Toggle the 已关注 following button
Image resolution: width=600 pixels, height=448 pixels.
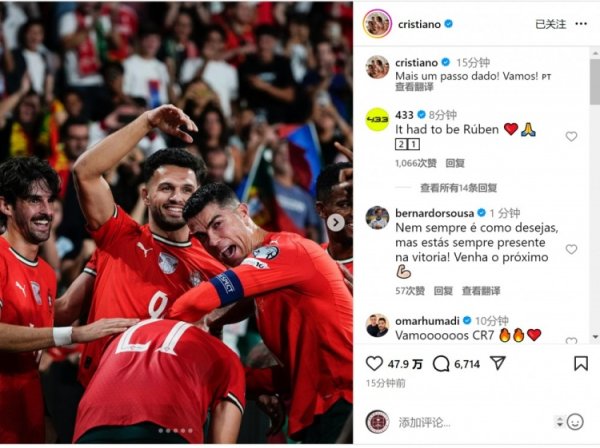pos(550,24)
